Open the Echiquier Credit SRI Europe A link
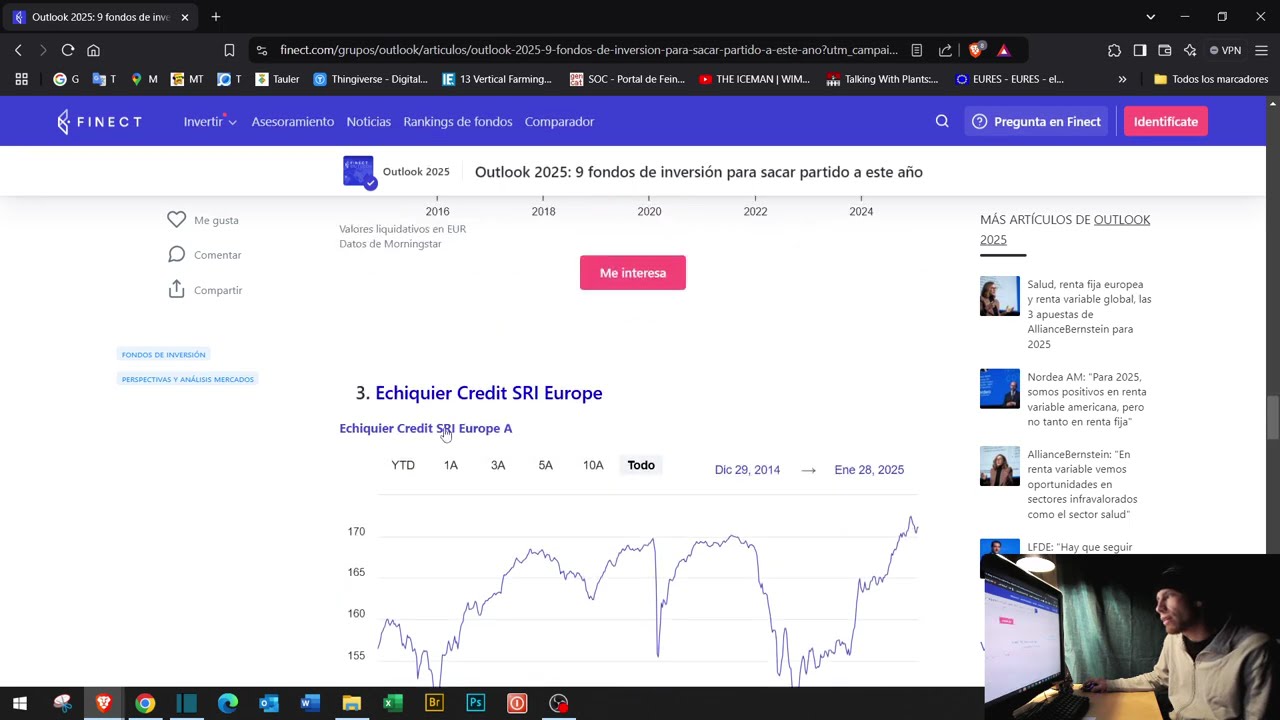This screenshot has height=720, width=1280. pos(425,428)
